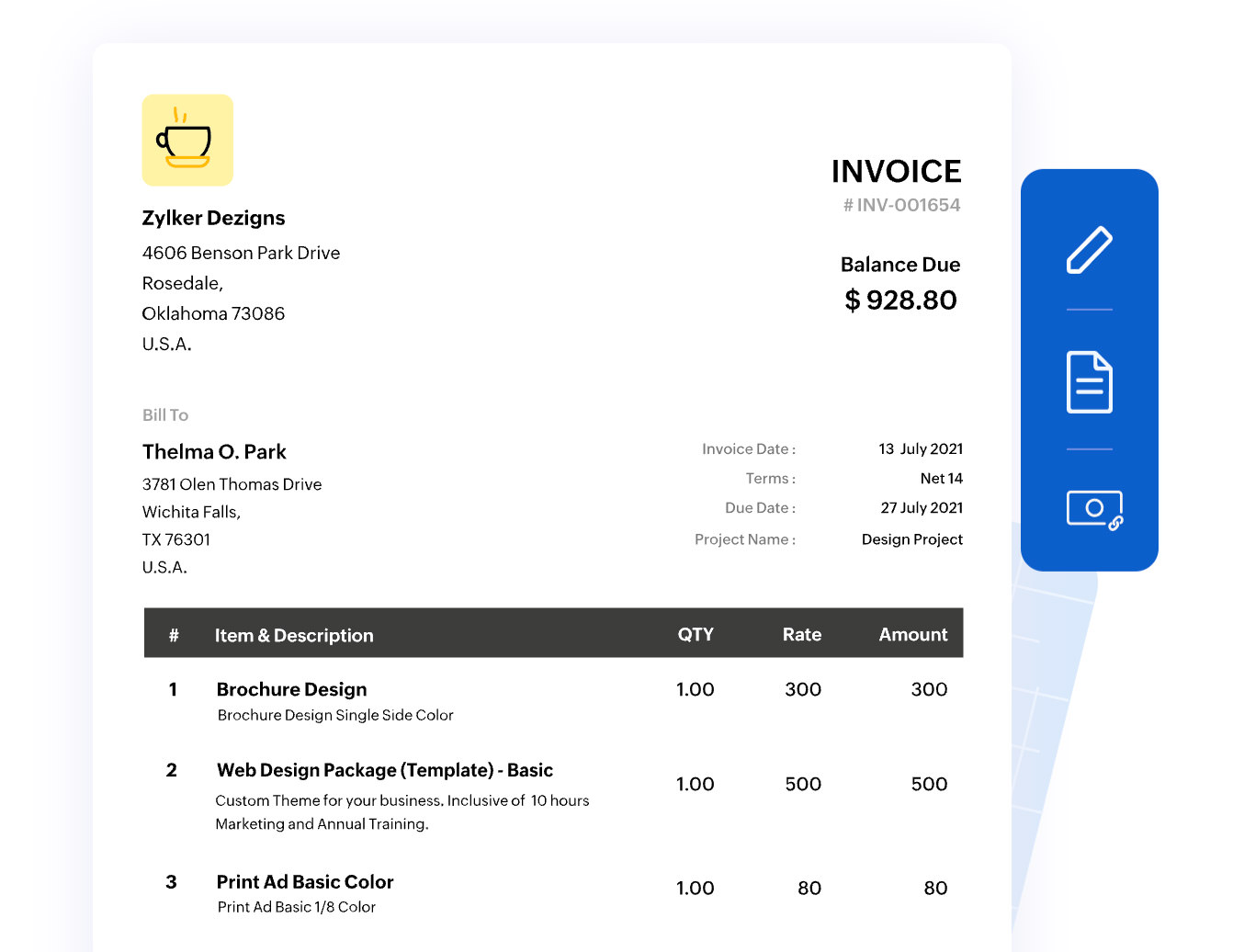Click the payment link icon at sidebar bottom

(x=1093, y=509)
